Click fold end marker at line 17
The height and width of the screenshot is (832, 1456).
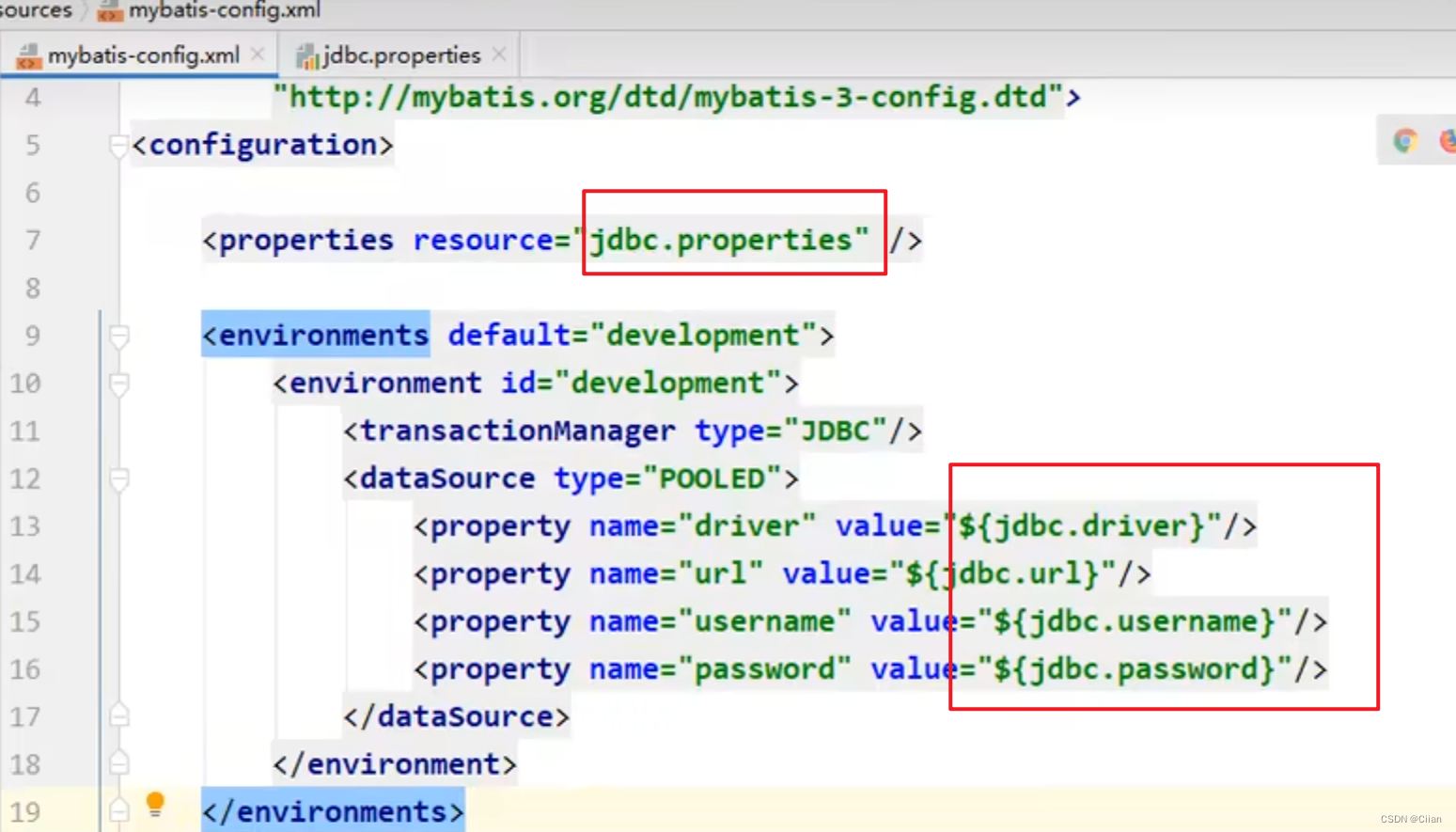(x=118, y=716)
